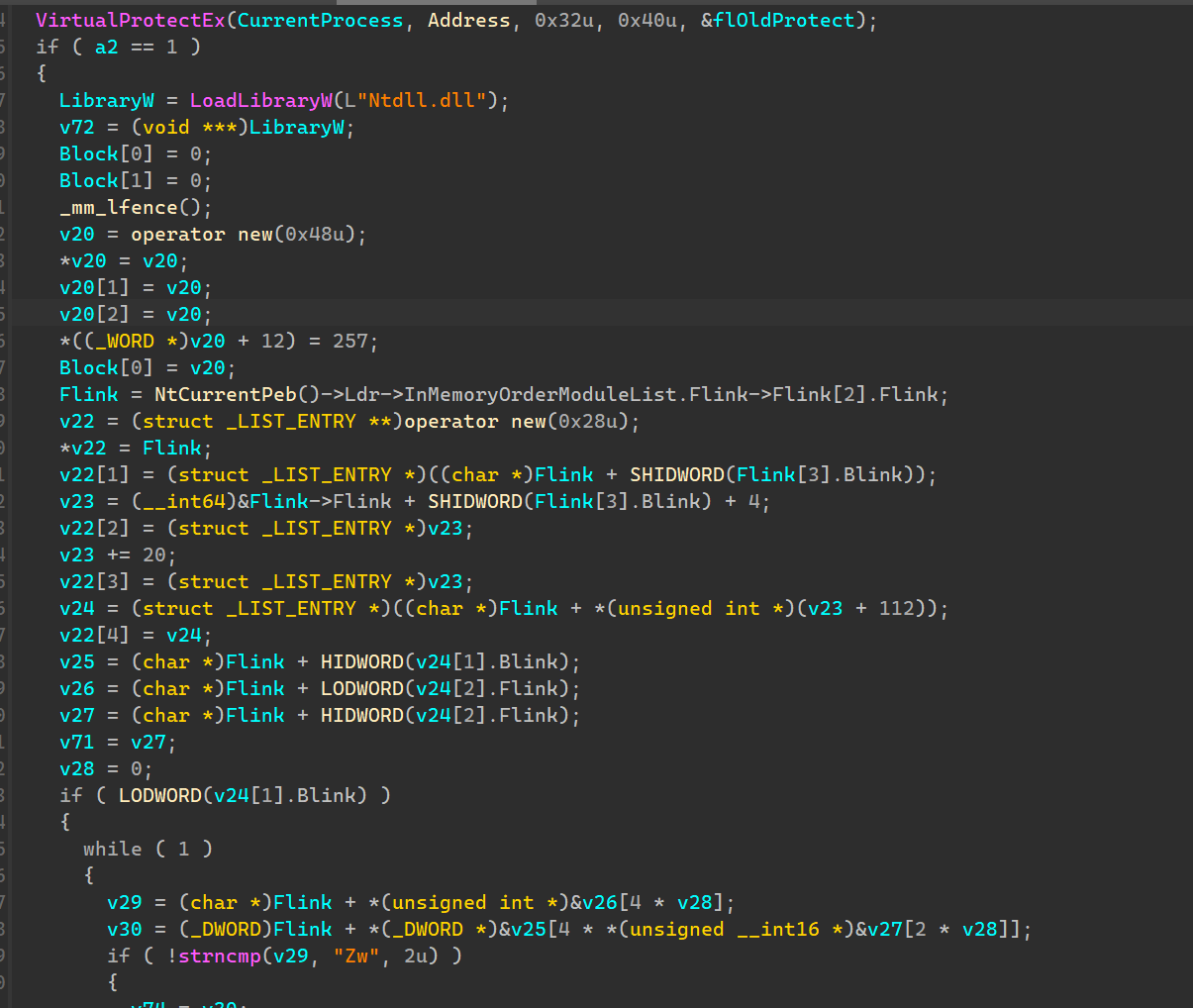This screenshot has height=1008, width=1193.
Task: Click the v71 variable assignment
Action: point(76,742)
